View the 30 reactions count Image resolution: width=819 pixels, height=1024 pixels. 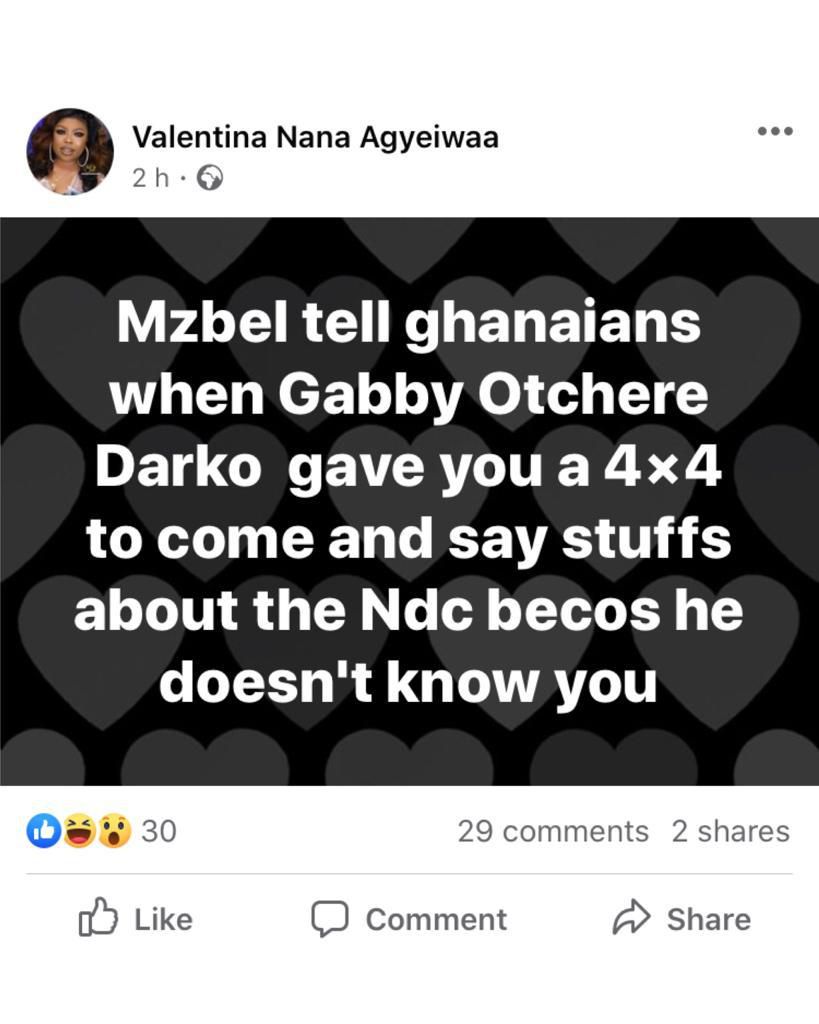tap(158, 831)
